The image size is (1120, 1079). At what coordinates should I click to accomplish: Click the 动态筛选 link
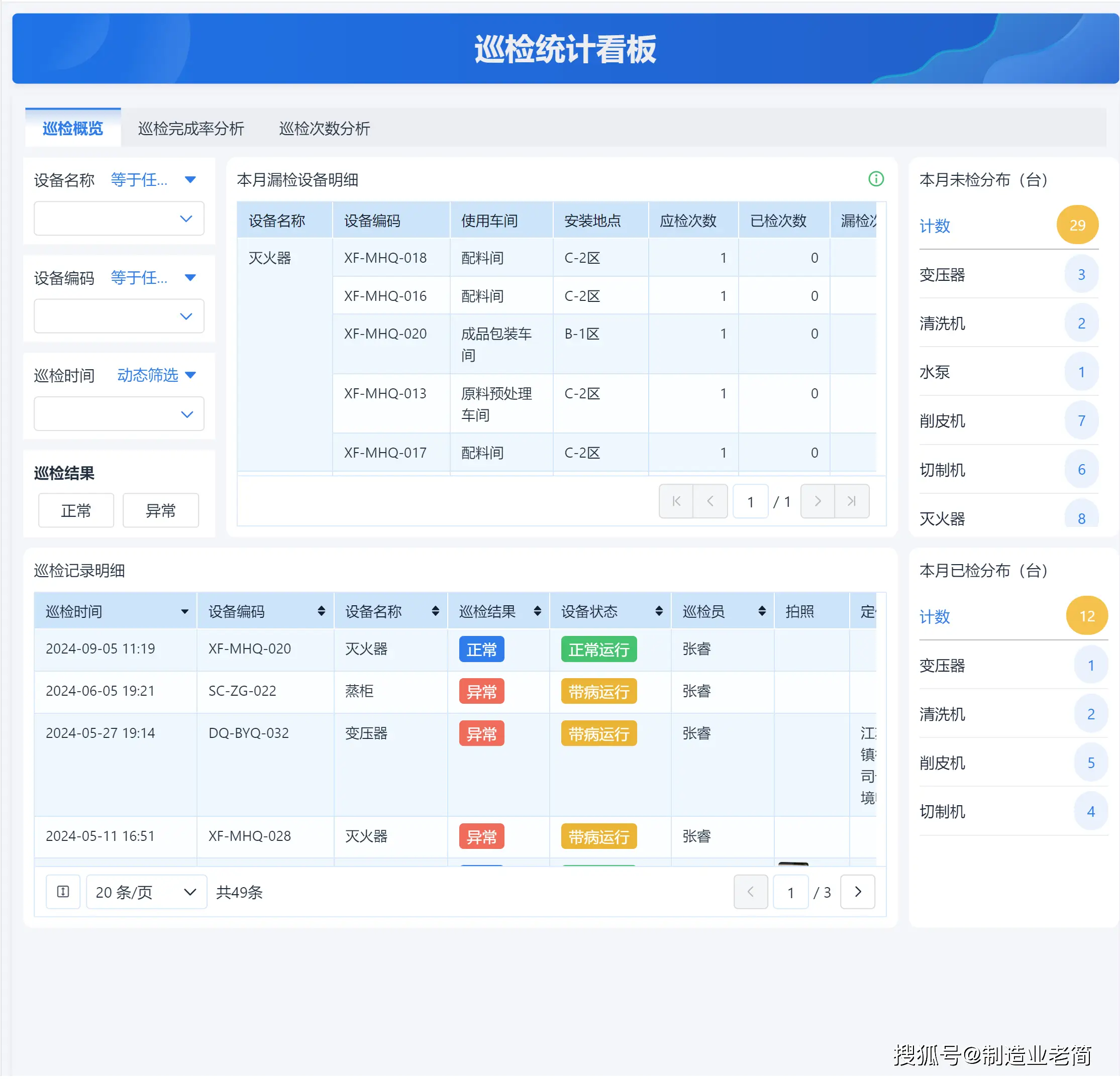click(x=148, y=375)
